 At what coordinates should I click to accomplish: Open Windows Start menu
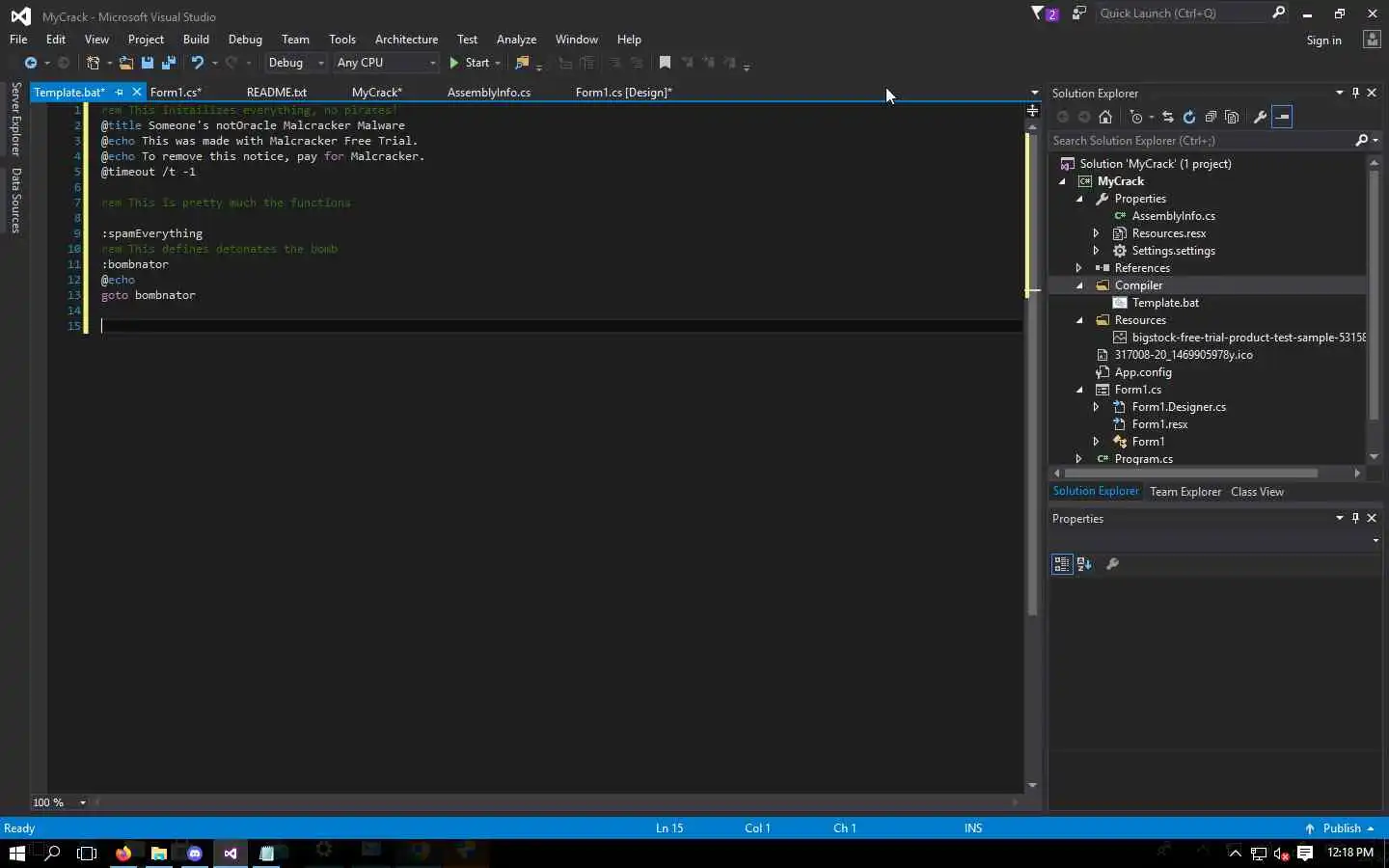[x=16, y=854]
